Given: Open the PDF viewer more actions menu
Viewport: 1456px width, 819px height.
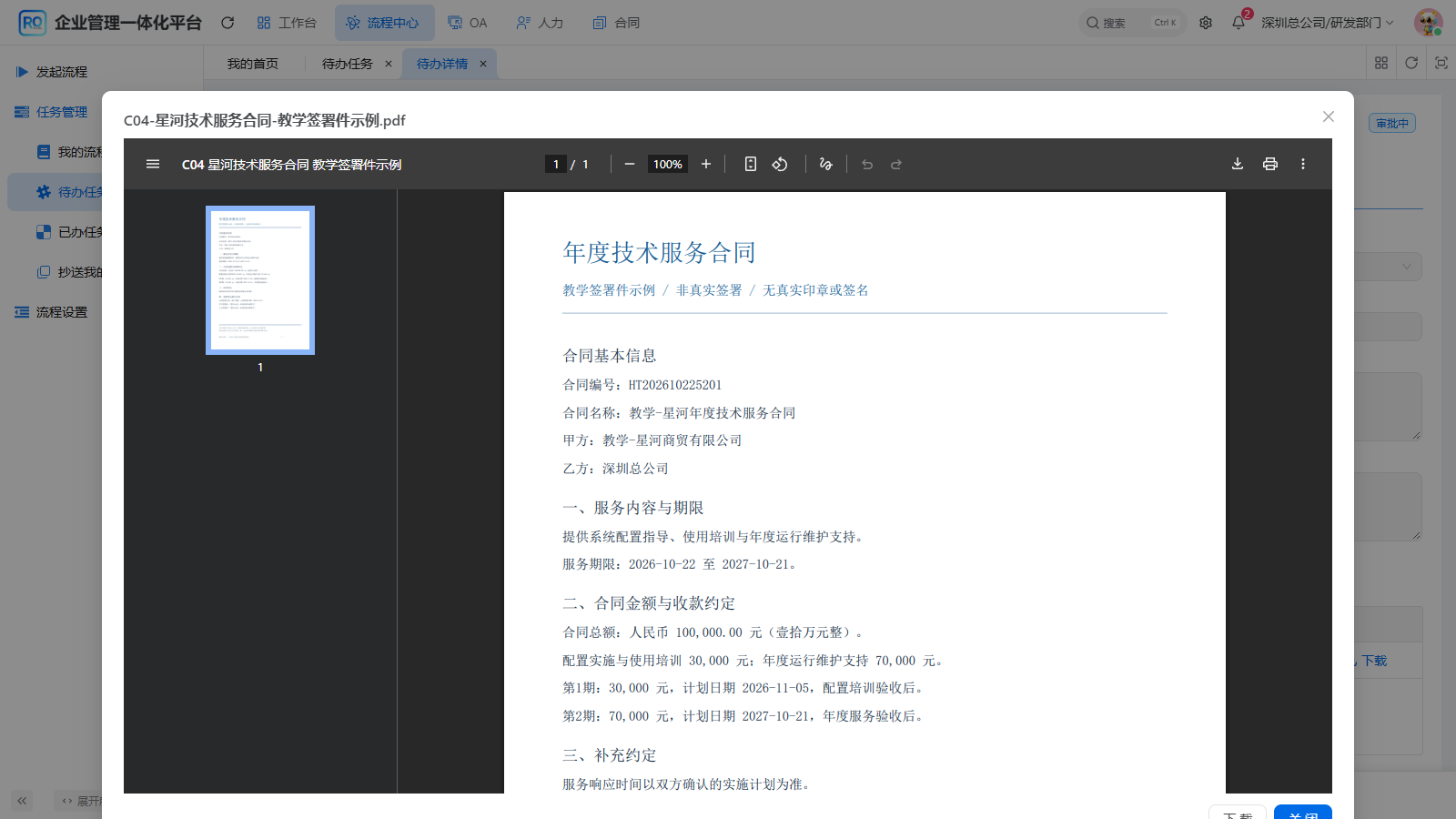Looking at the screenshot, I should [1303, 164].
